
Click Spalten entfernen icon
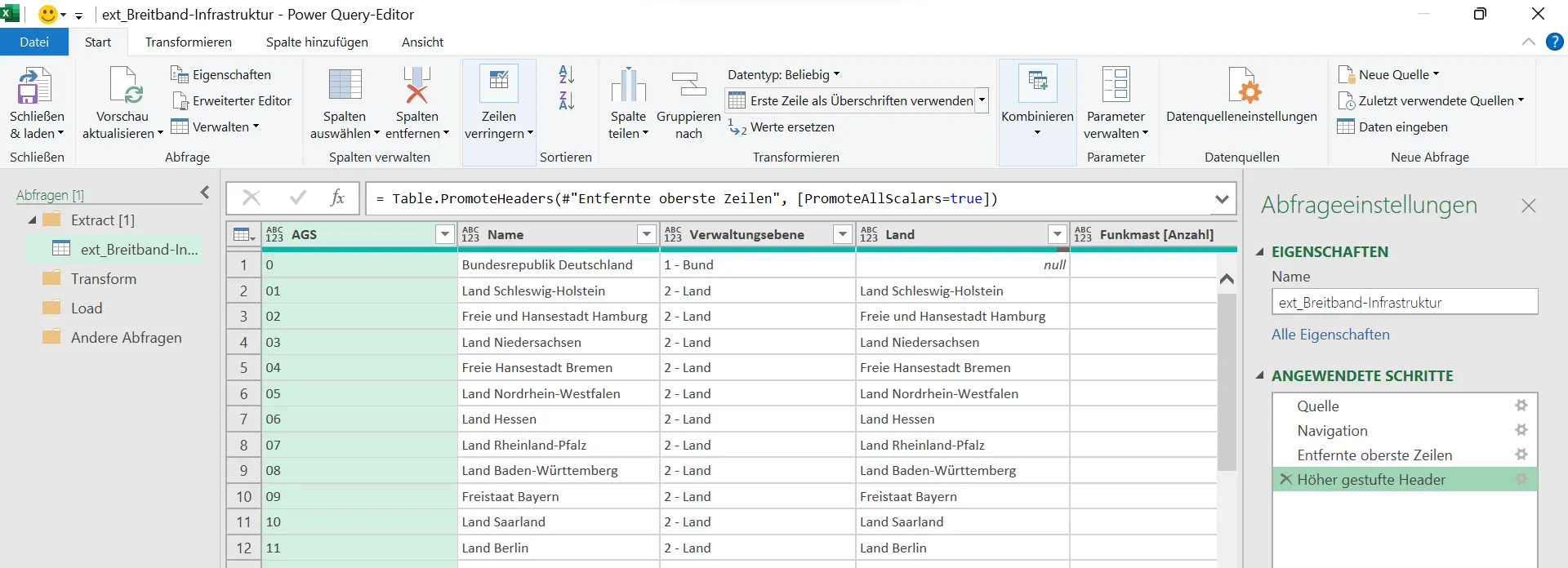click(x=417, y=85)
